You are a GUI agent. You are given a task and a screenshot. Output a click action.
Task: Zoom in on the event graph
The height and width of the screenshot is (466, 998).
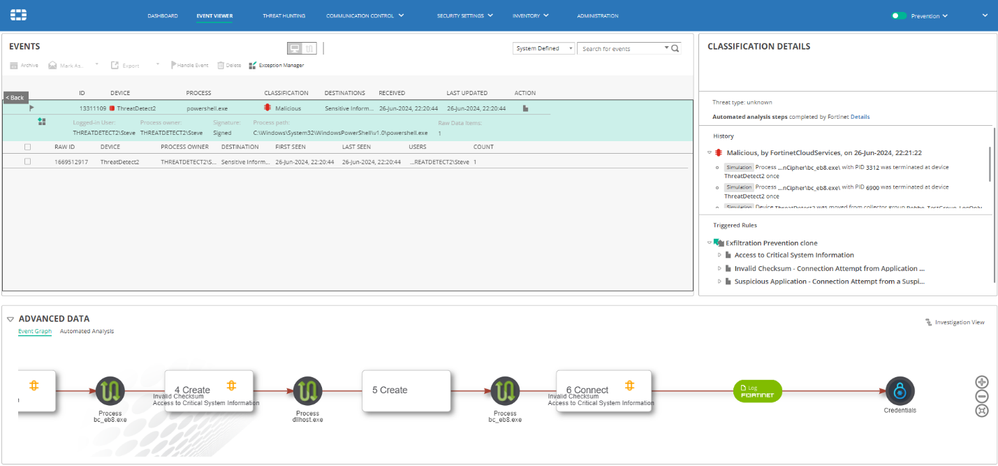coord(981,382)
